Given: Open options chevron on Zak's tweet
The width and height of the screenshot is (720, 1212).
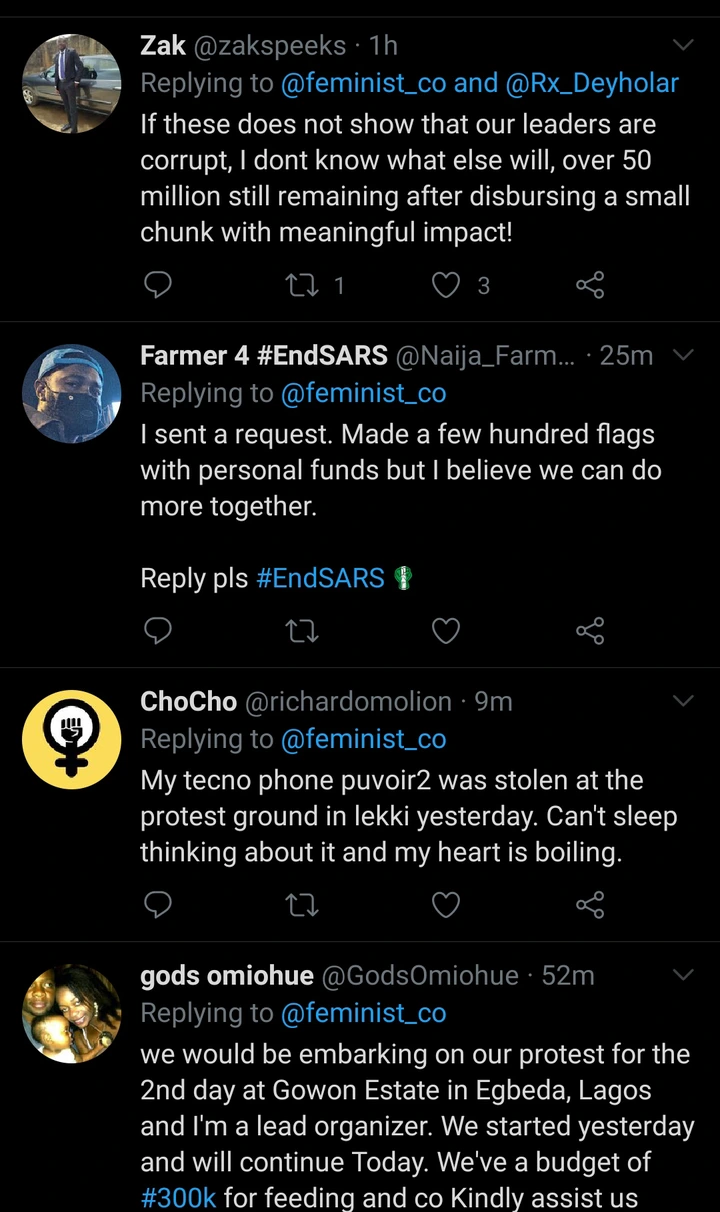Looking at the screenshot, I should pos(683,45).
